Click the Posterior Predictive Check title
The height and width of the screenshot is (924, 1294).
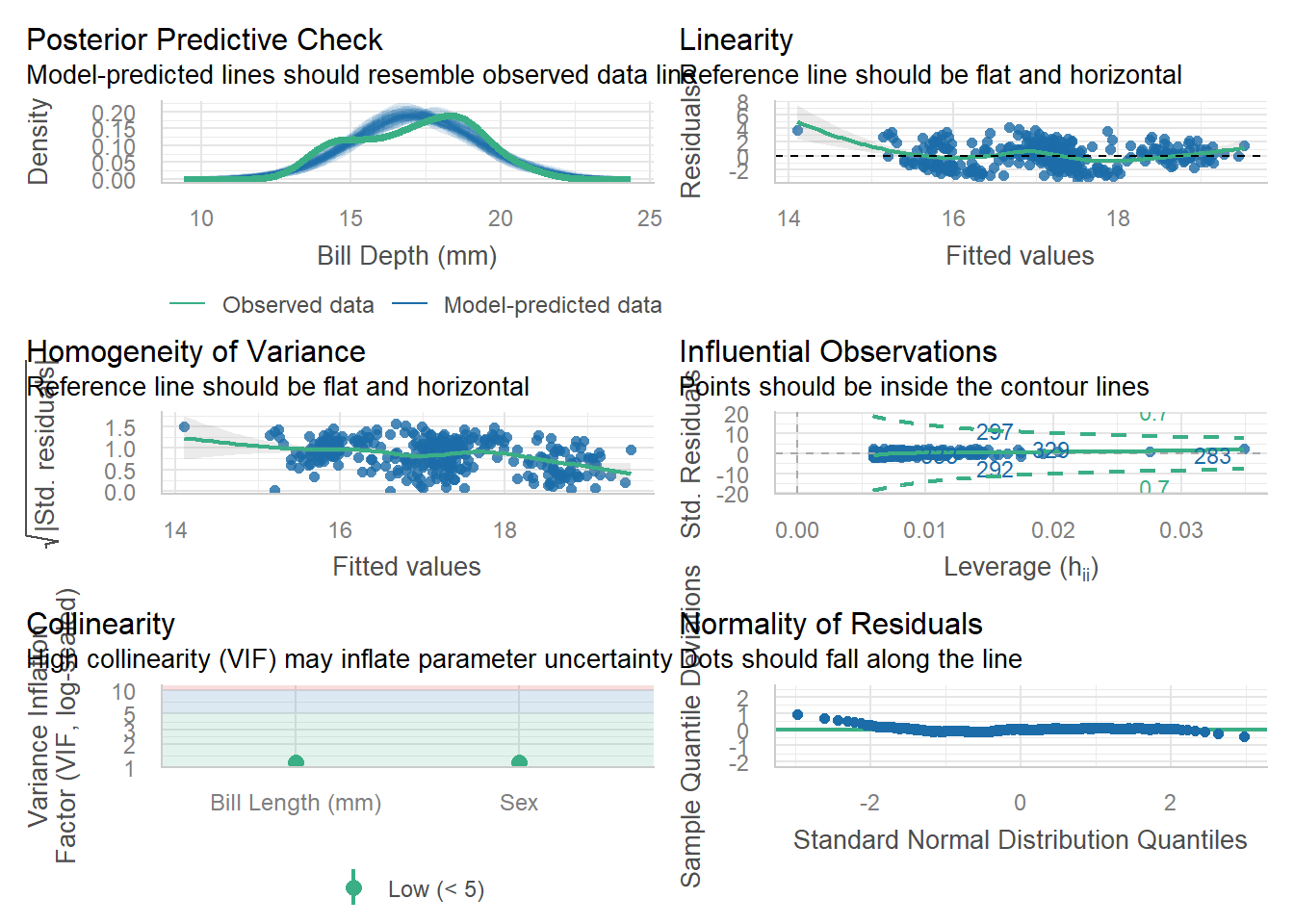click(x=204, y=39)
